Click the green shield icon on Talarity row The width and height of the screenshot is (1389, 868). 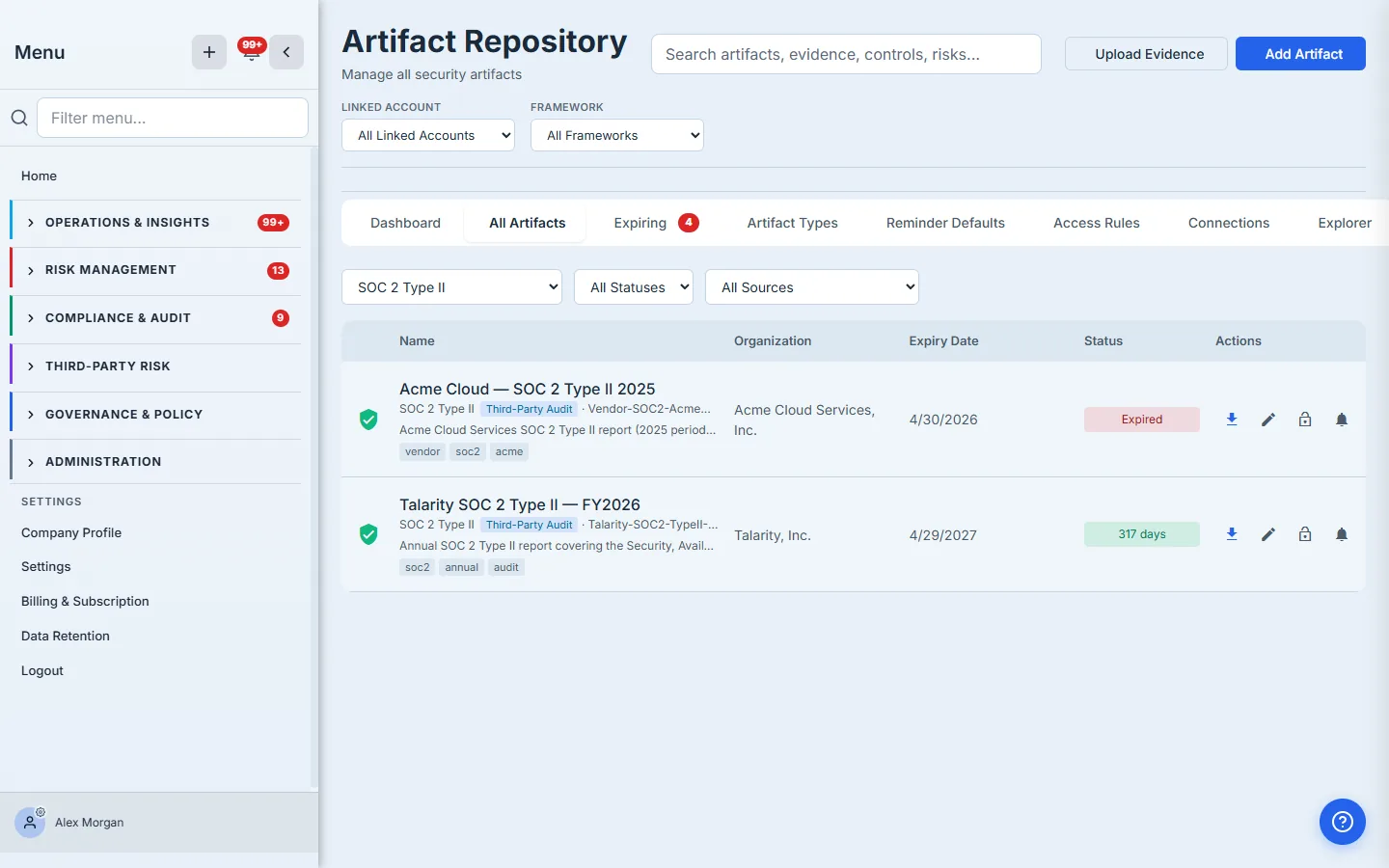coord(368,534)
